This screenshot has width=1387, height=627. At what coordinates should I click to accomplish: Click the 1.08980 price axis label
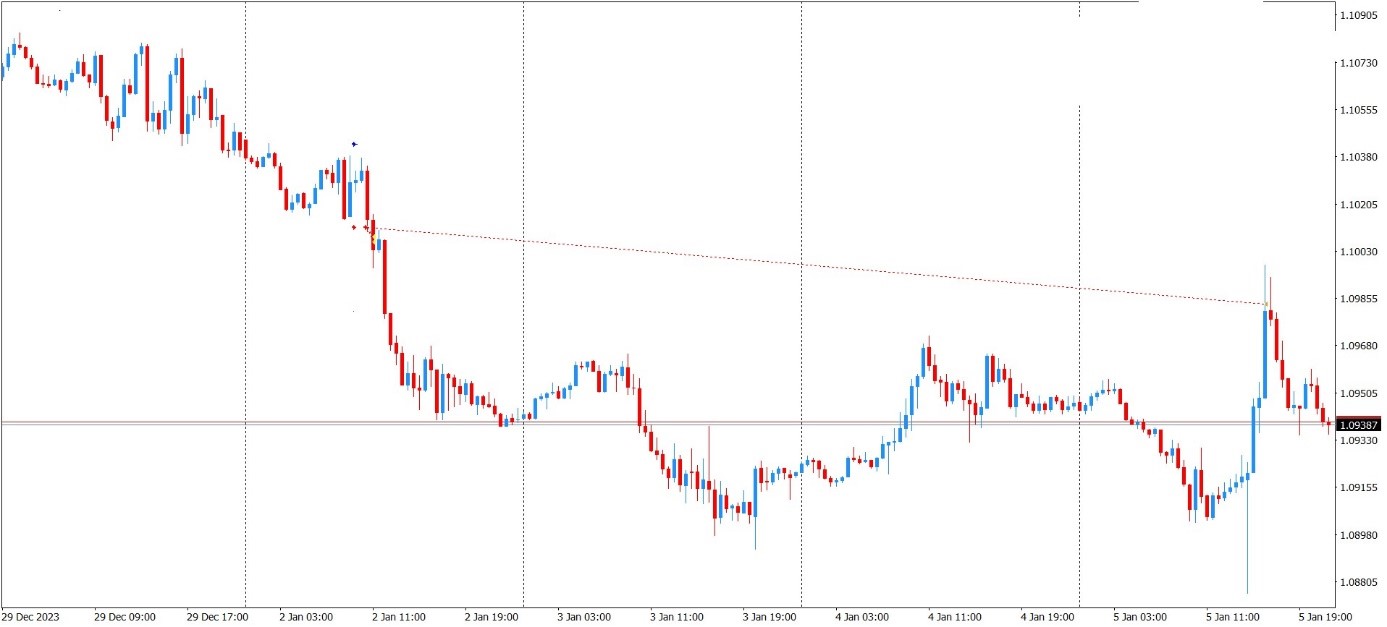(x=1359, y=535)
